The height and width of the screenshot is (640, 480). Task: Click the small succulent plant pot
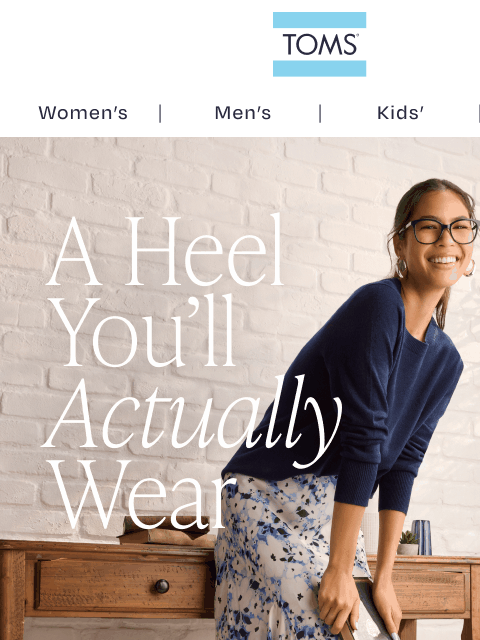[408, 544]
